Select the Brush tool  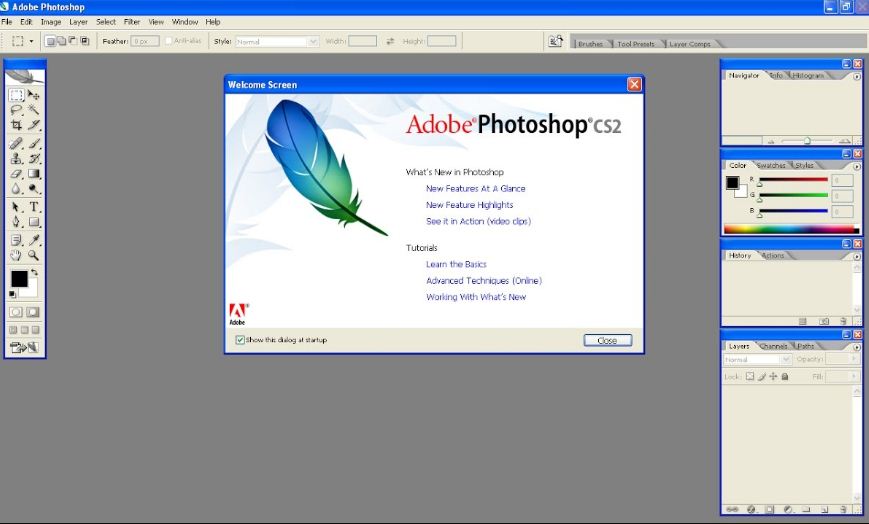(34, 143)
